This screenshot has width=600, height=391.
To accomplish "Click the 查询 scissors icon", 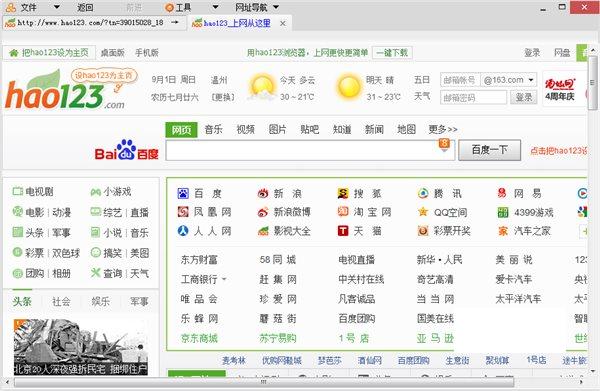I will coord(95,273).
